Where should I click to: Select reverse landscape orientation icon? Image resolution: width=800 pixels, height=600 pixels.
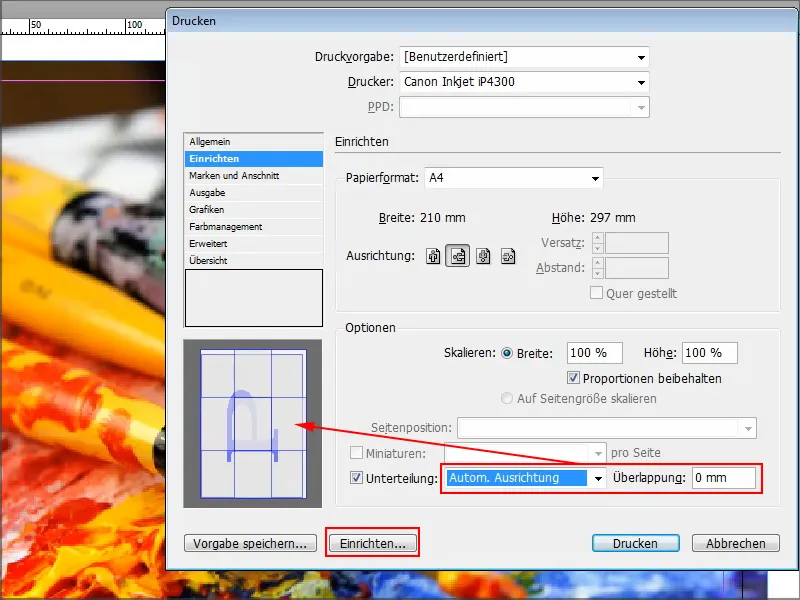click(x=508, y=256)
